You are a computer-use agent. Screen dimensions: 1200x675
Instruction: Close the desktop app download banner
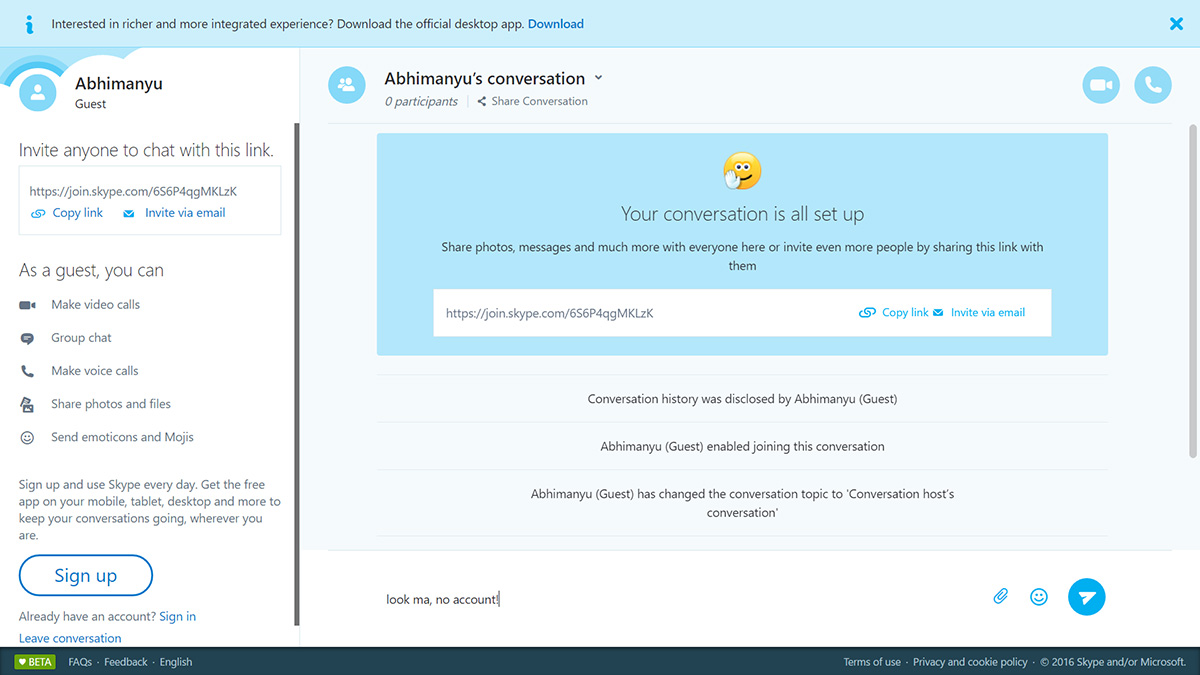click(1176, 24)
